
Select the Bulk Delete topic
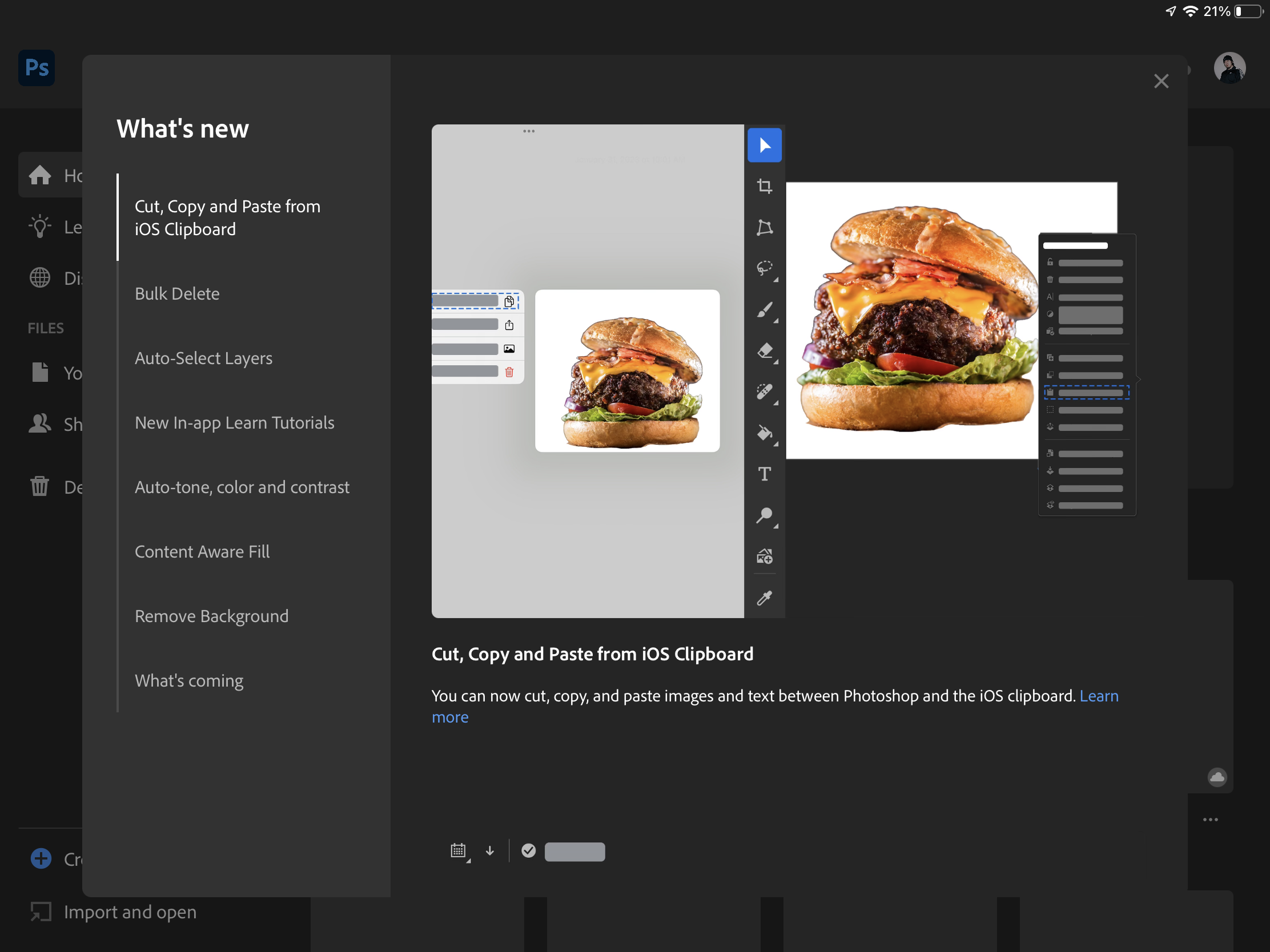coord(177,293)
